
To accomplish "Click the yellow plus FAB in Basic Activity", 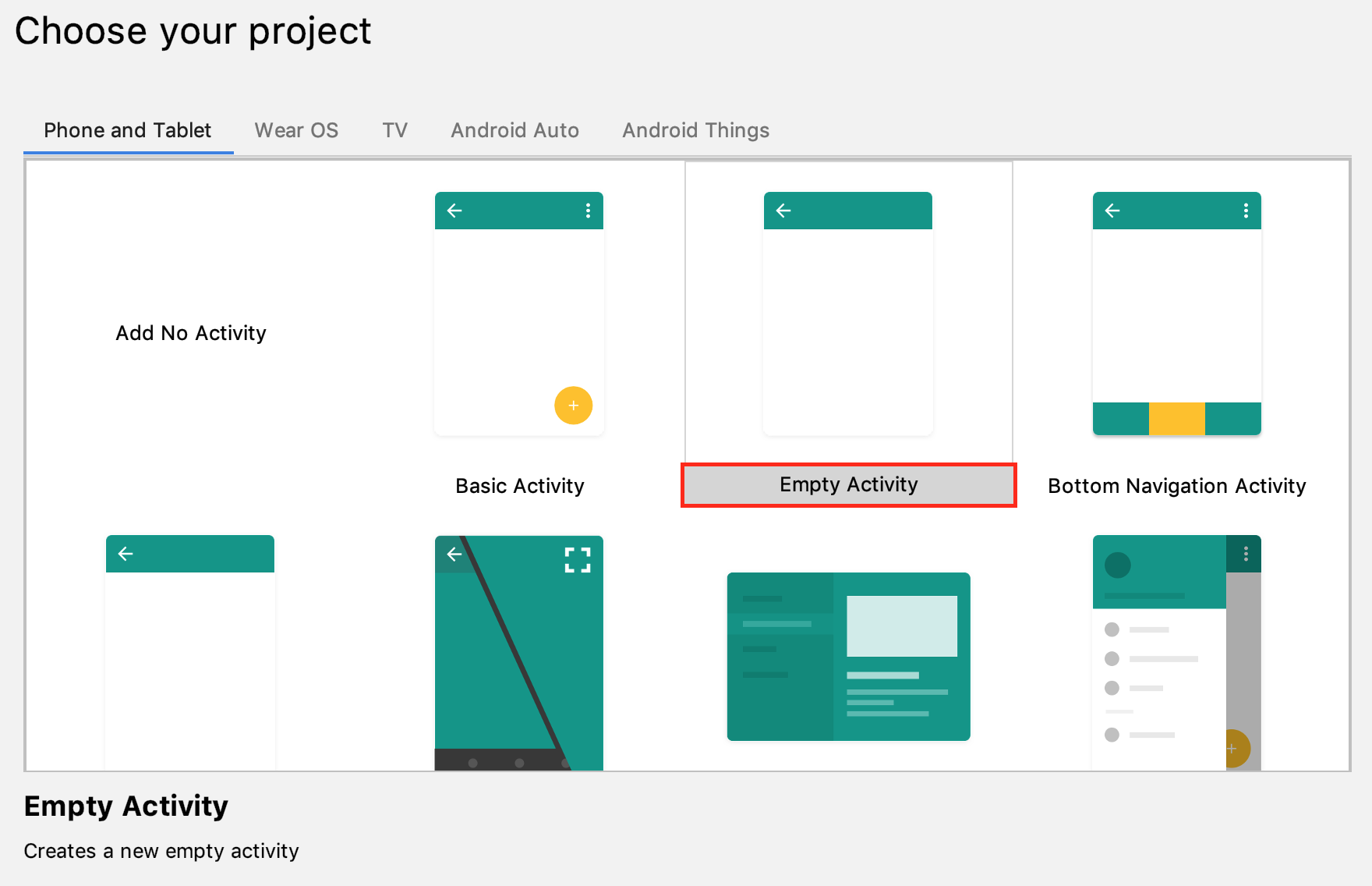I will (574, 406).
